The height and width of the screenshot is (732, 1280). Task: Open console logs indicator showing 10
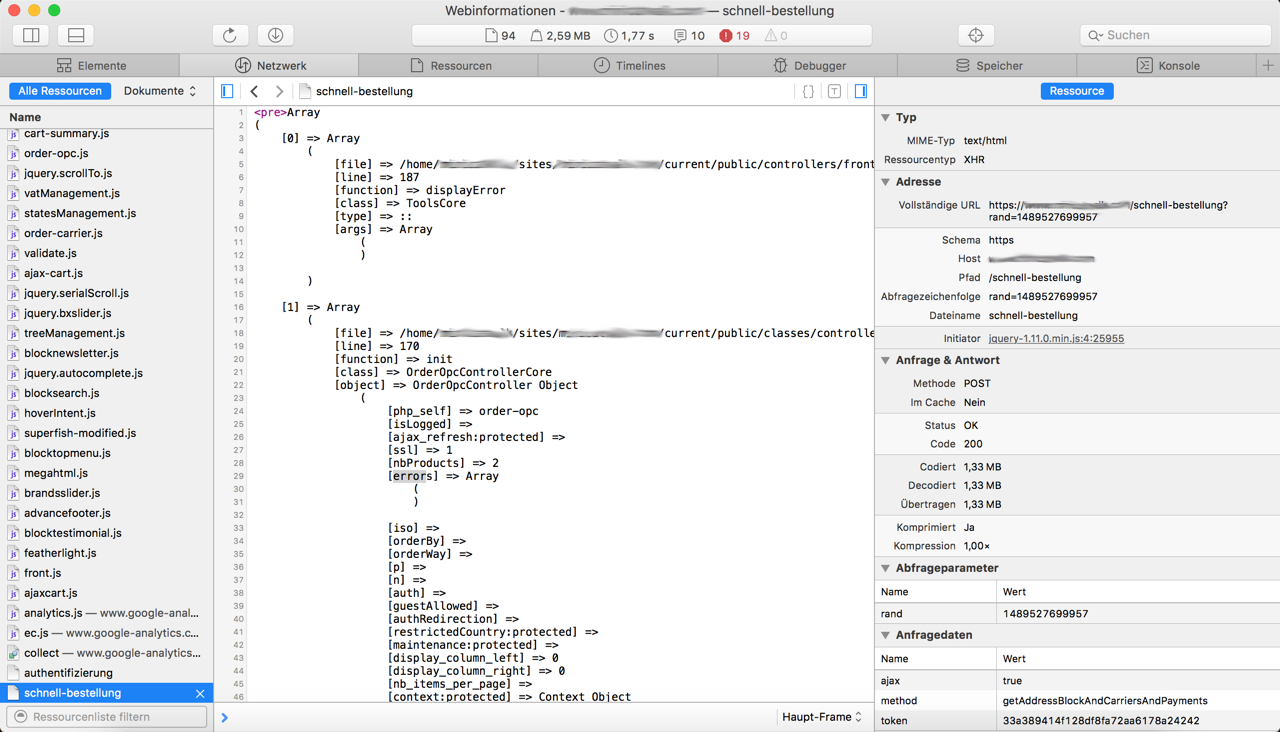coord(689,35)
